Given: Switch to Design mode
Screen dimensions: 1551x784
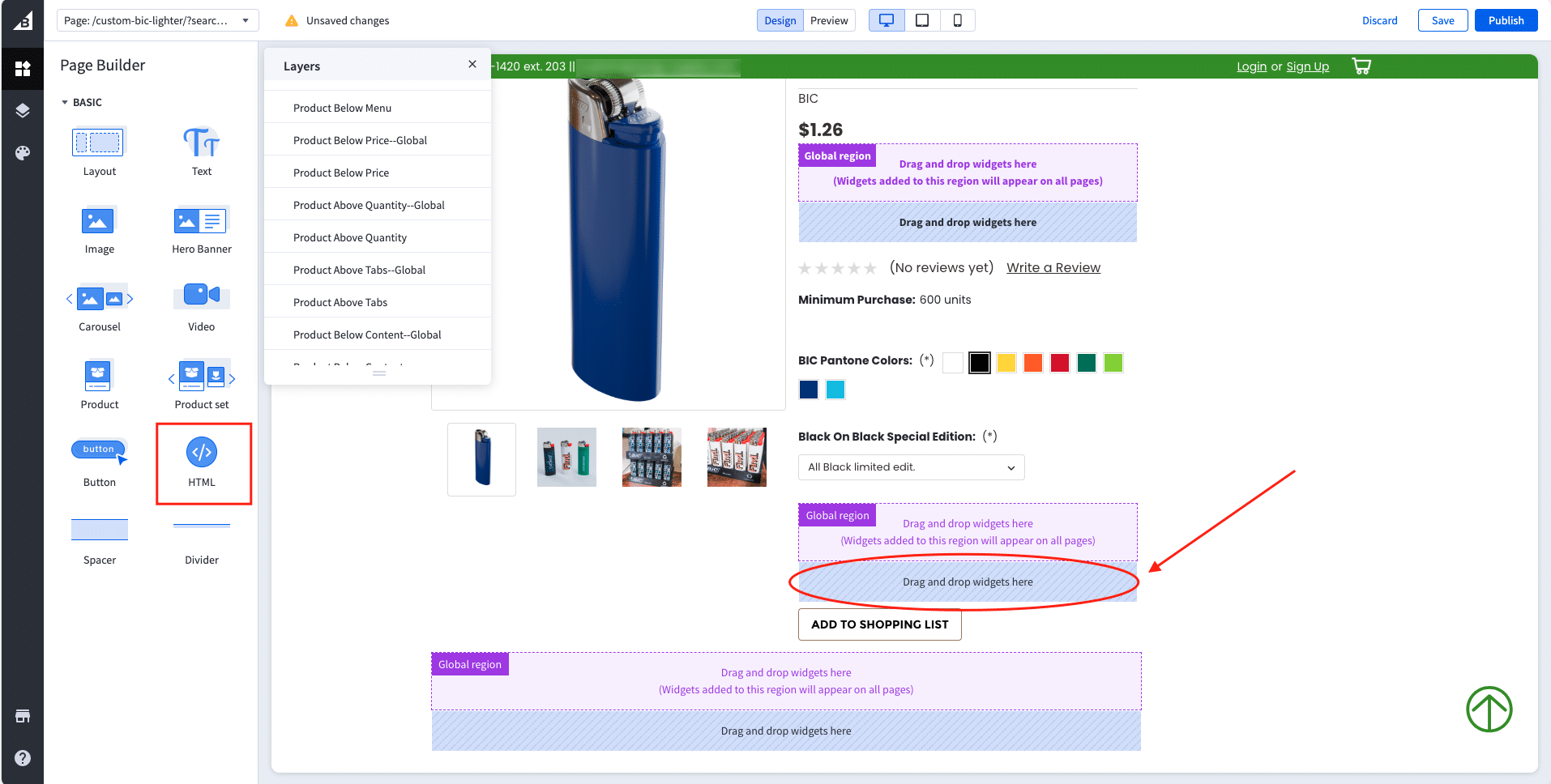Looking at the screenshot, I should click(x=780, y=20).
